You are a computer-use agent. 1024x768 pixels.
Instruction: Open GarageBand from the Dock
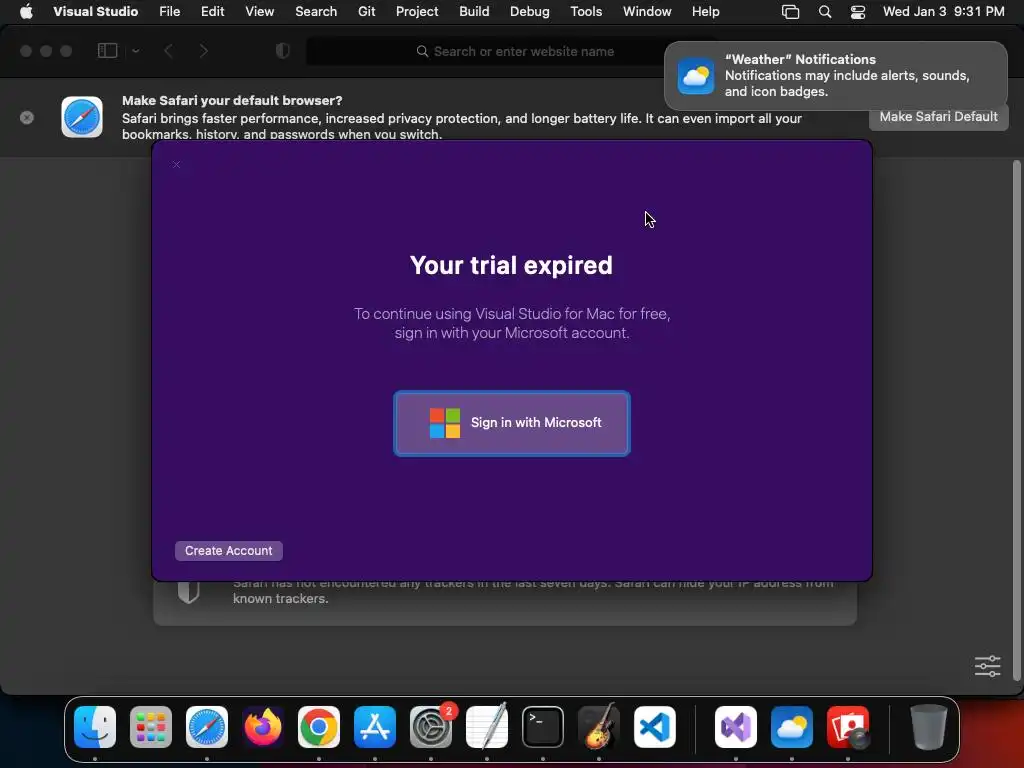599,727
